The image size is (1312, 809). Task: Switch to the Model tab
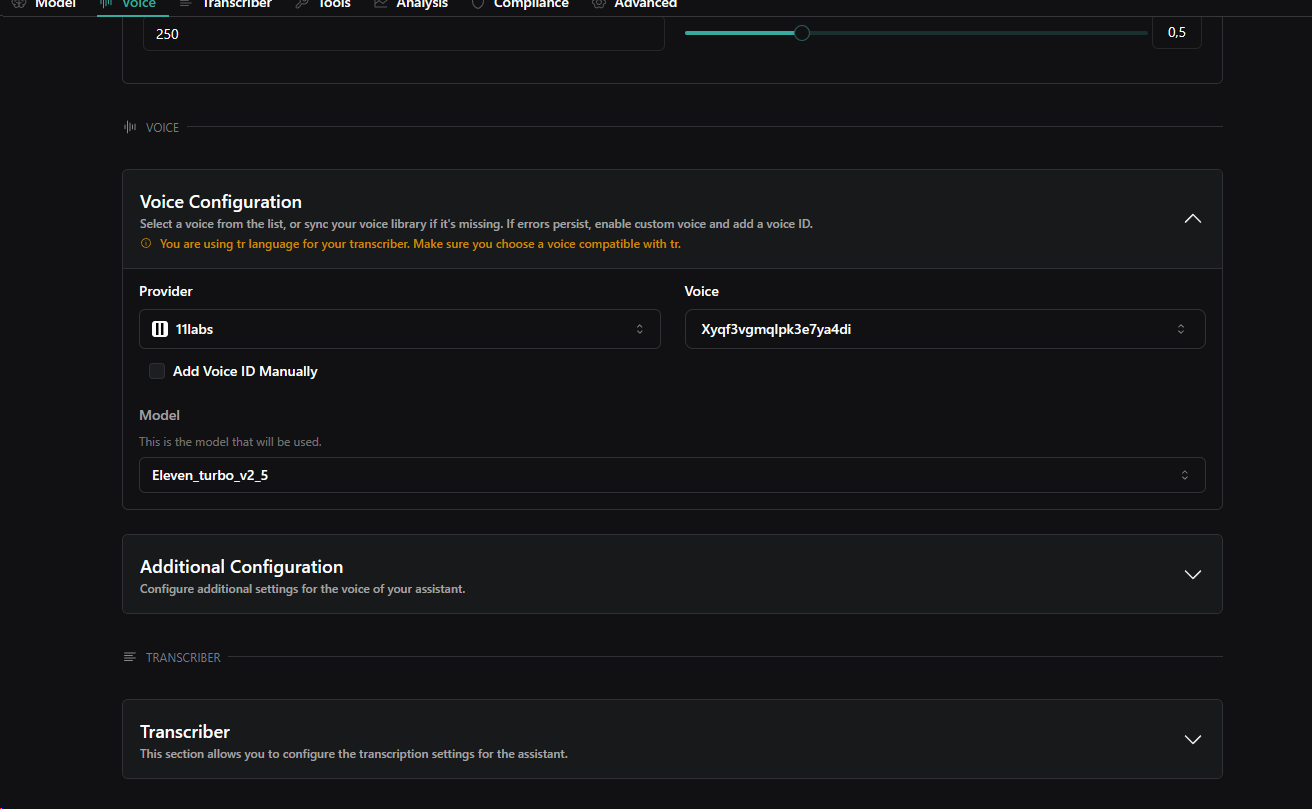(43, 4)
